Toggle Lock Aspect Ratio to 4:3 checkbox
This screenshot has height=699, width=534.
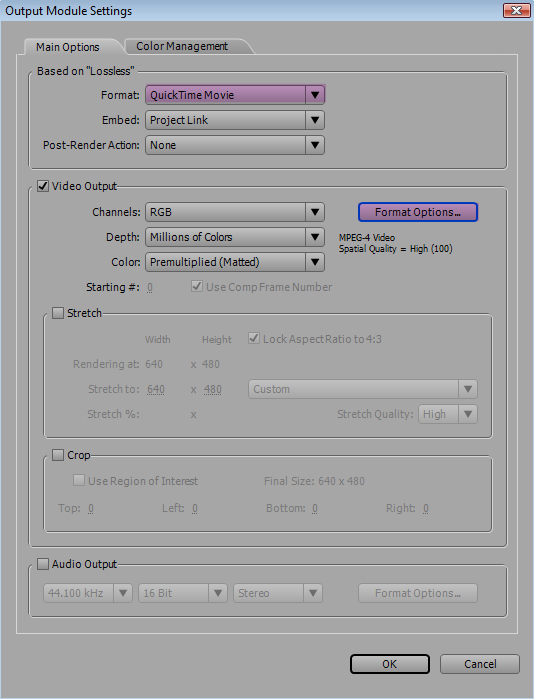(x=254, y=338)
